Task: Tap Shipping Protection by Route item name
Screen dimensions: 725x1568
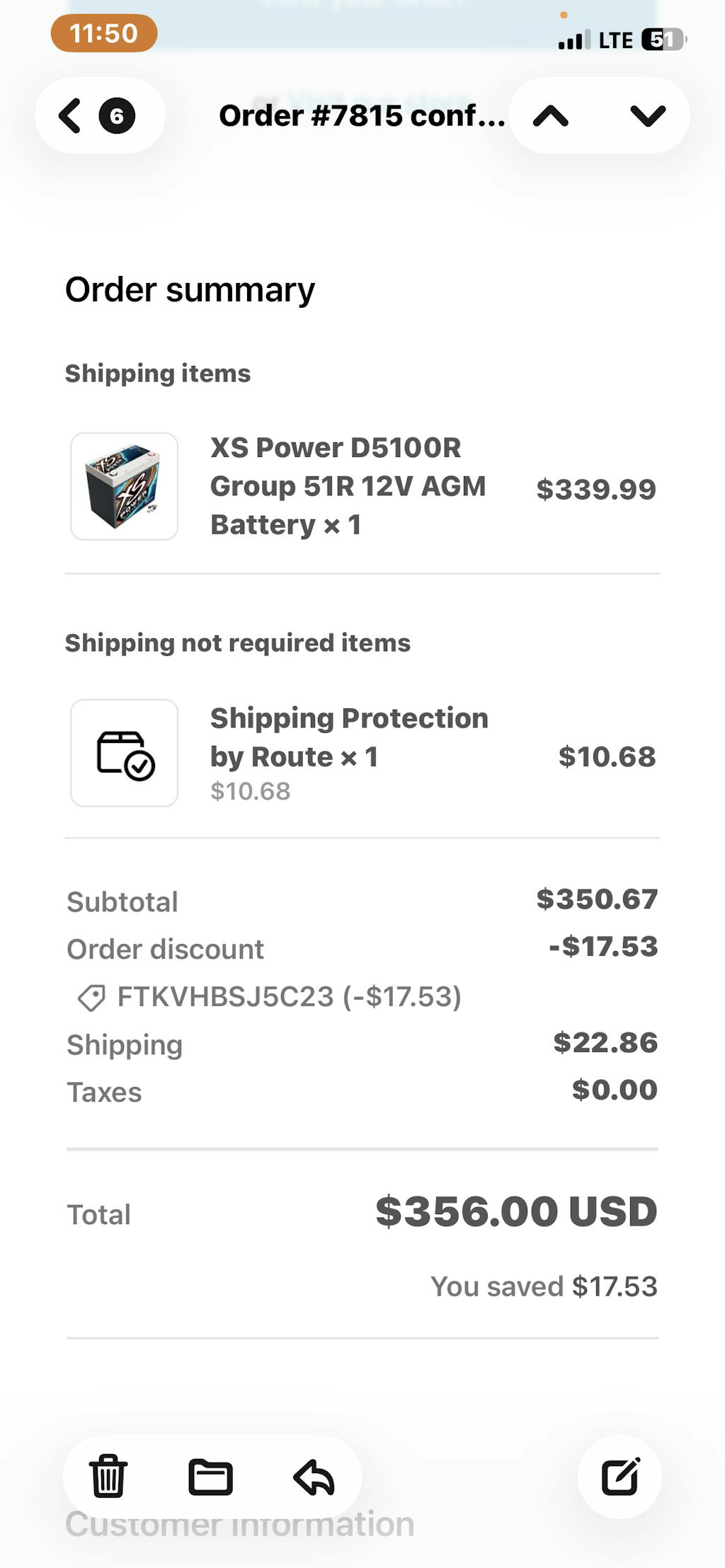Action: click(x=349, y=737)
